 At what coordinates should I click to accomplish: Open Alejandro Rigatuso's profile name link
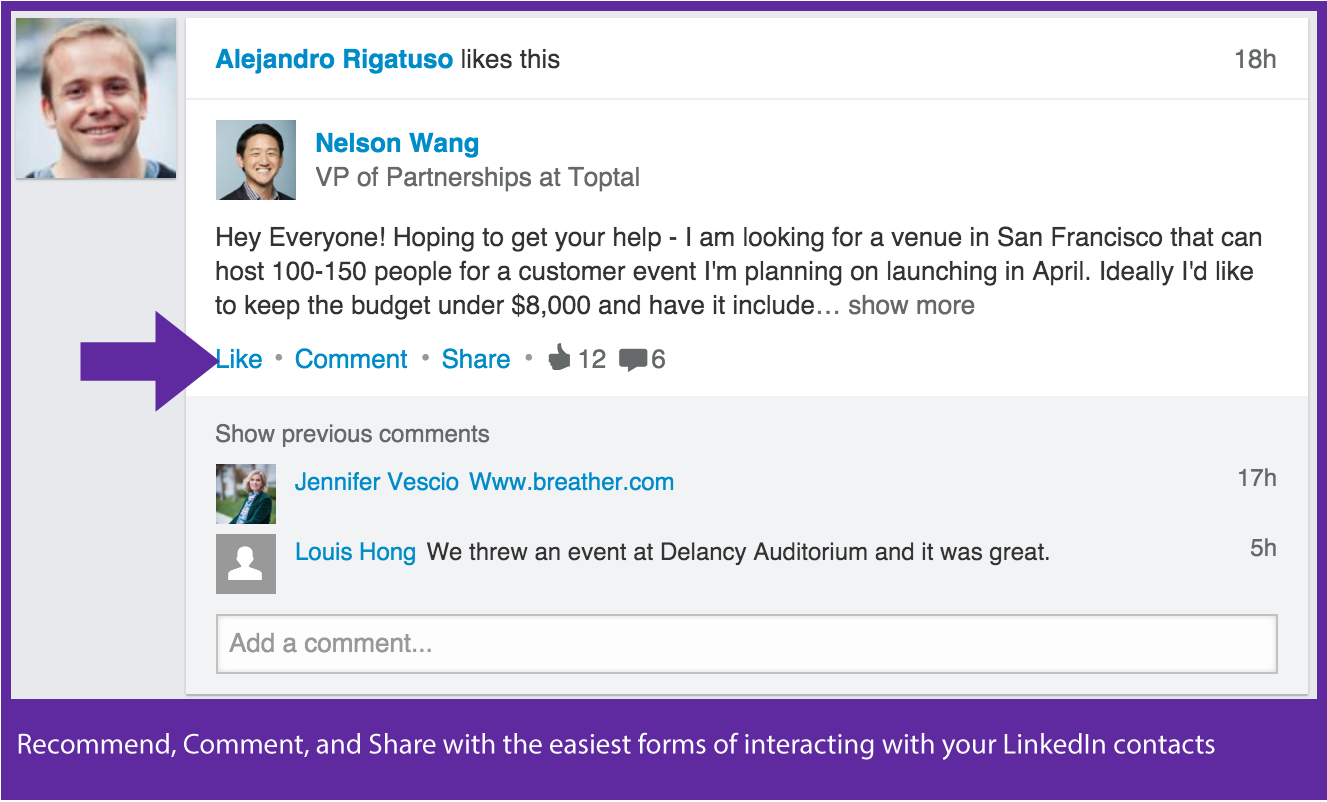click(334, 59)
